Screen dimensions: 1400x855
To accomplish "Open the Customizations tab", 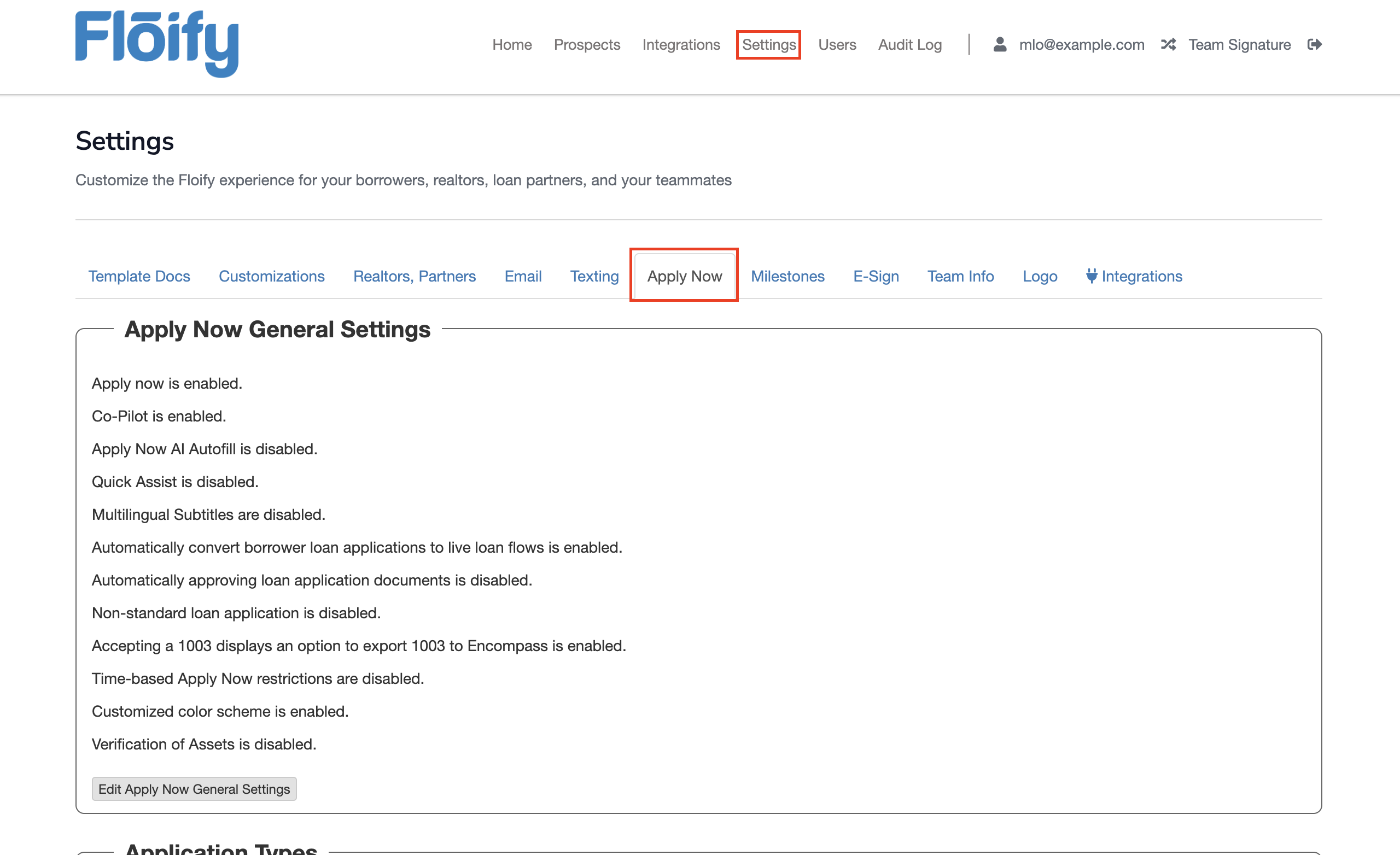I will [272, 276].
